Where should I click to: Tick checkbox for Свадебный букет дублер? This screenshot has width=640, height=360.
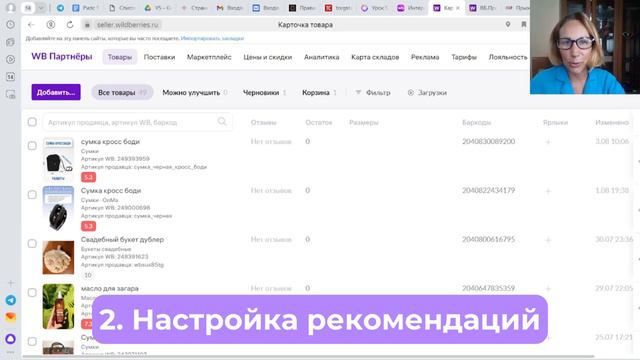click(32, 244)
